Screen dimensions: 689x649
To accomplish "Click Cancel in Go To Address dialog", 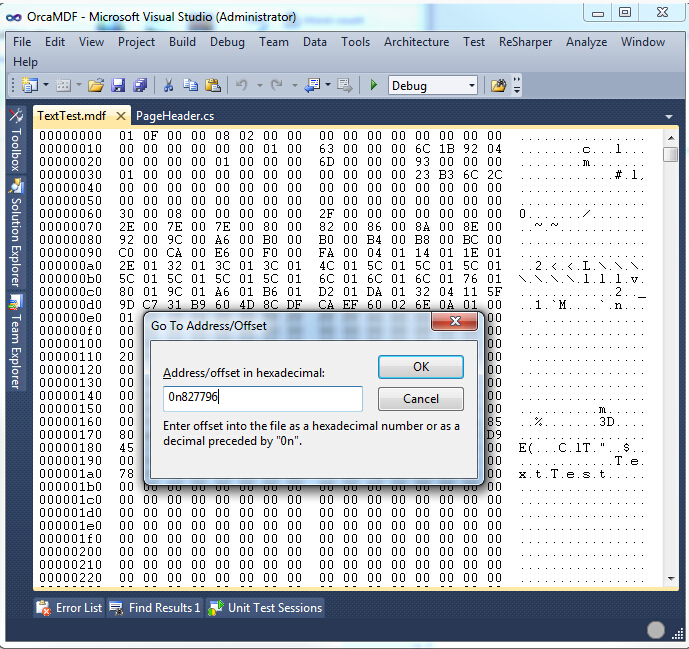I will [x=421, y=399].
